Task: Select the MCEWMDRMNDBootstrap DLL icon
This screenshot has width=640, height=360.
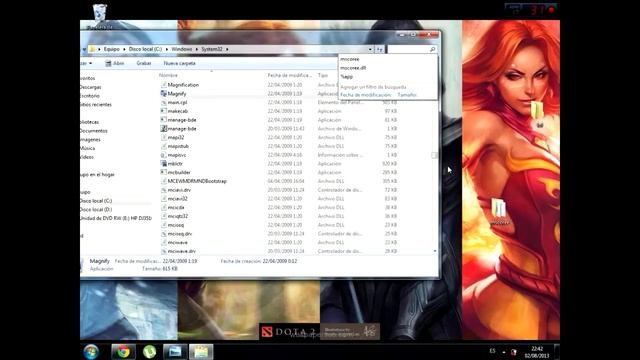Action: (164, 181)
